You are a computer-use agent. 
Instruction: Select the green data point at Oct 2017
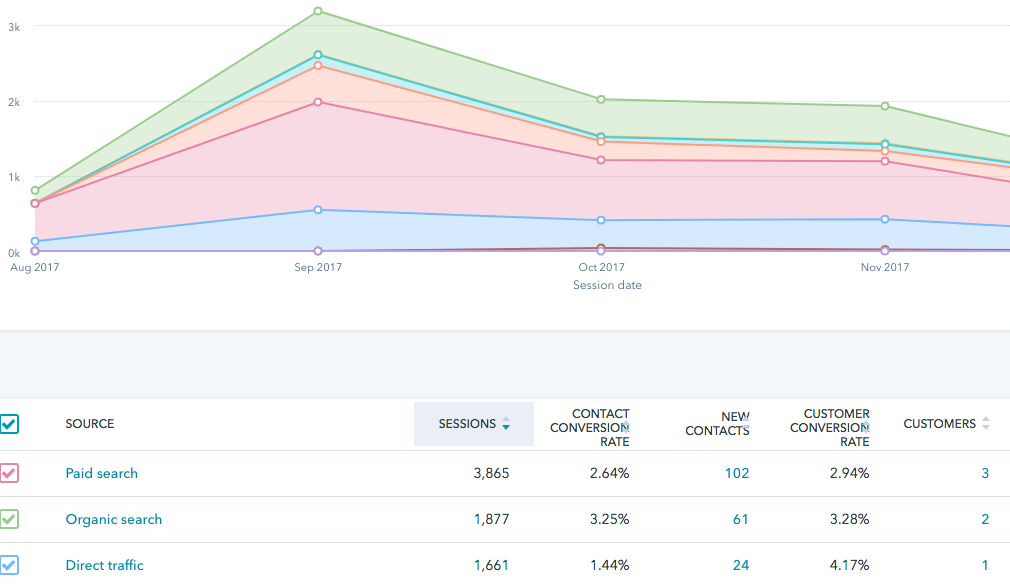click(x=601, y=99)
